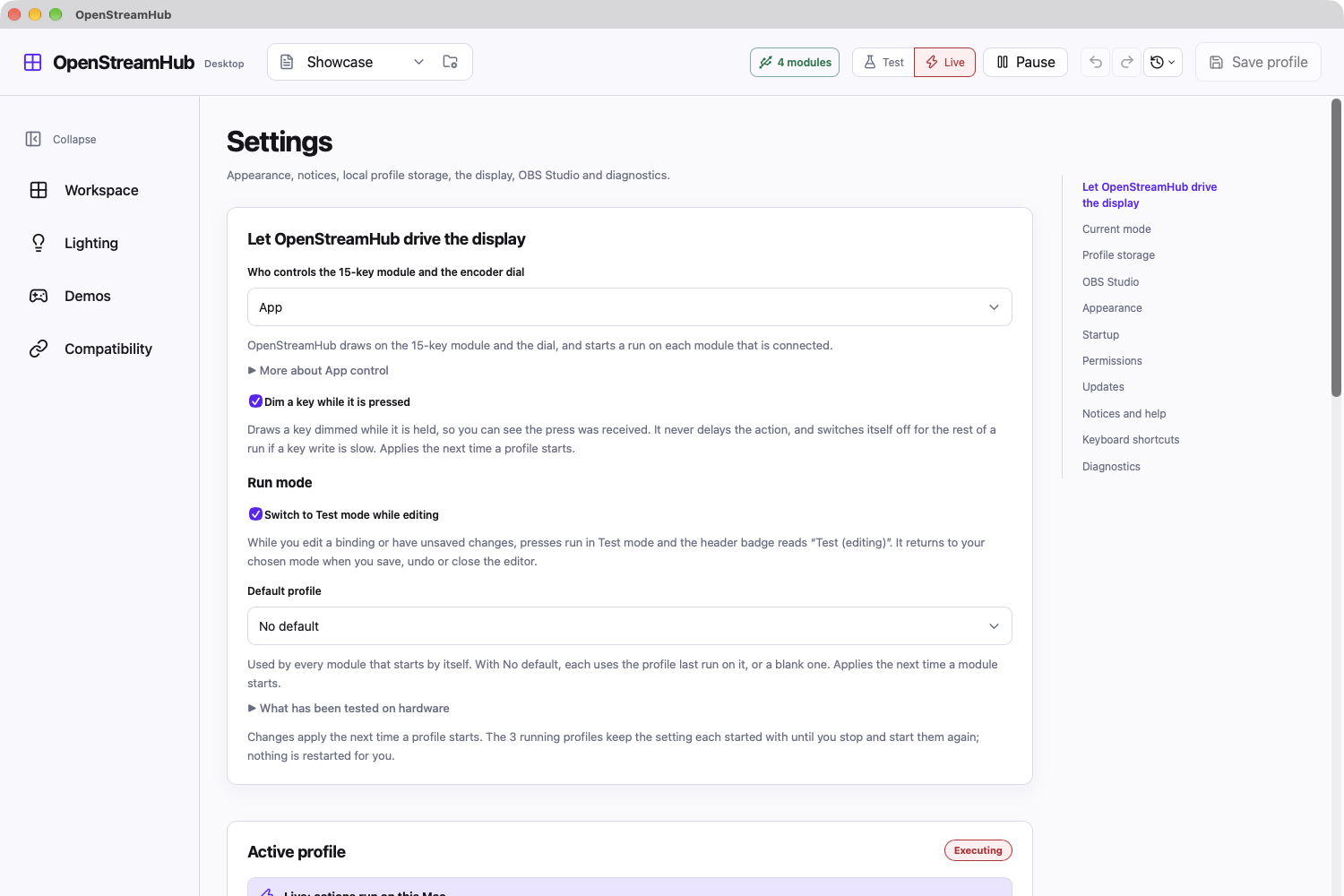Open the profile folder browse icon
Screen dimensions: 1344x896
450,62
